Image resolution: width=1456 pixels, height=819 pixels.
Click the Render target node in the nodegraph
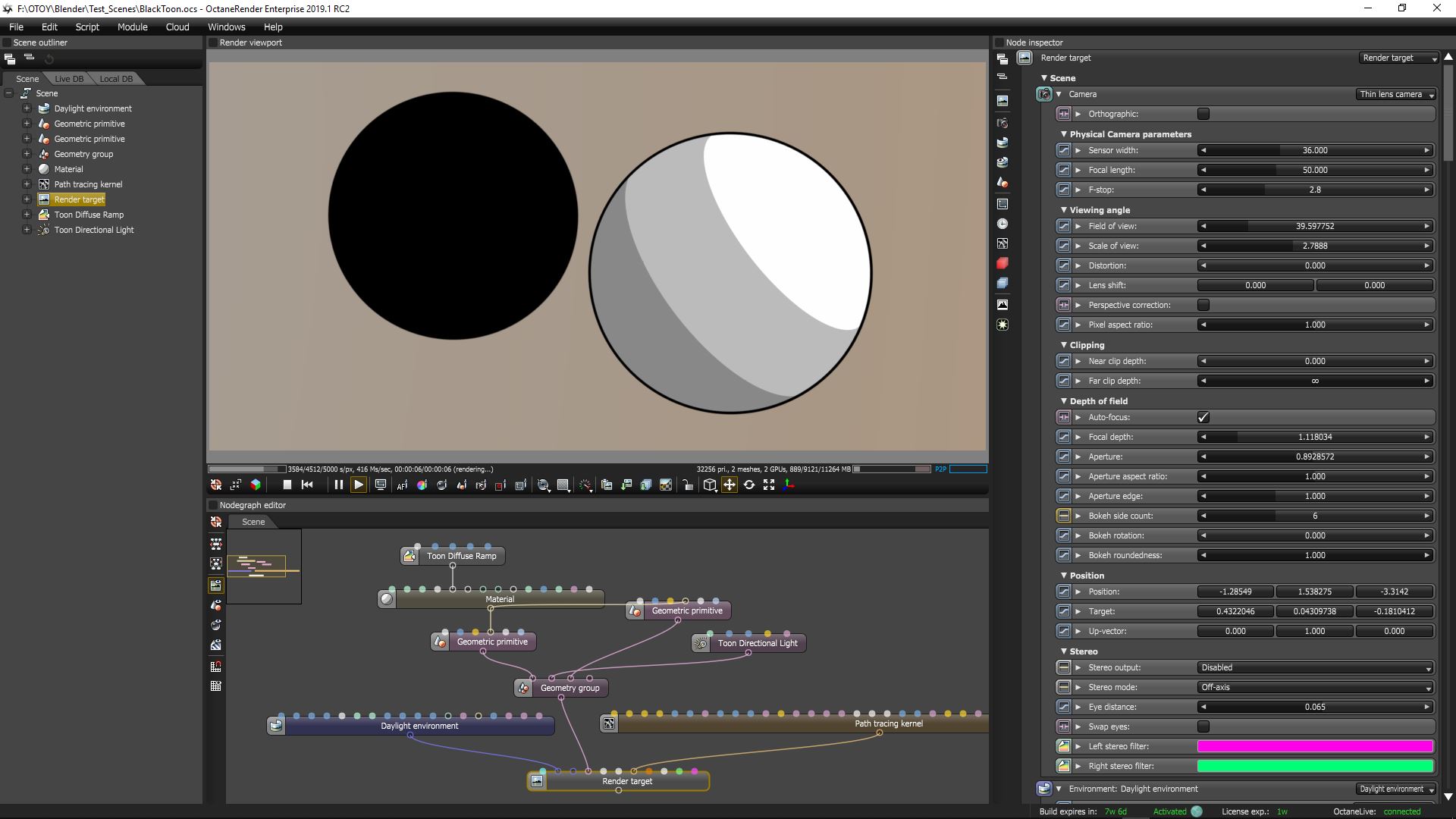[x=626, y=781]
